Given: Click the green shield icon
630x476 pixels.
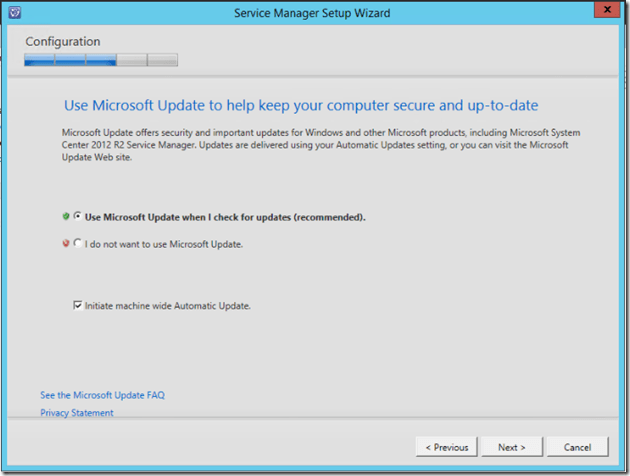Looking at the screenshot, I should pyautogui.click(x=65, y=217).
